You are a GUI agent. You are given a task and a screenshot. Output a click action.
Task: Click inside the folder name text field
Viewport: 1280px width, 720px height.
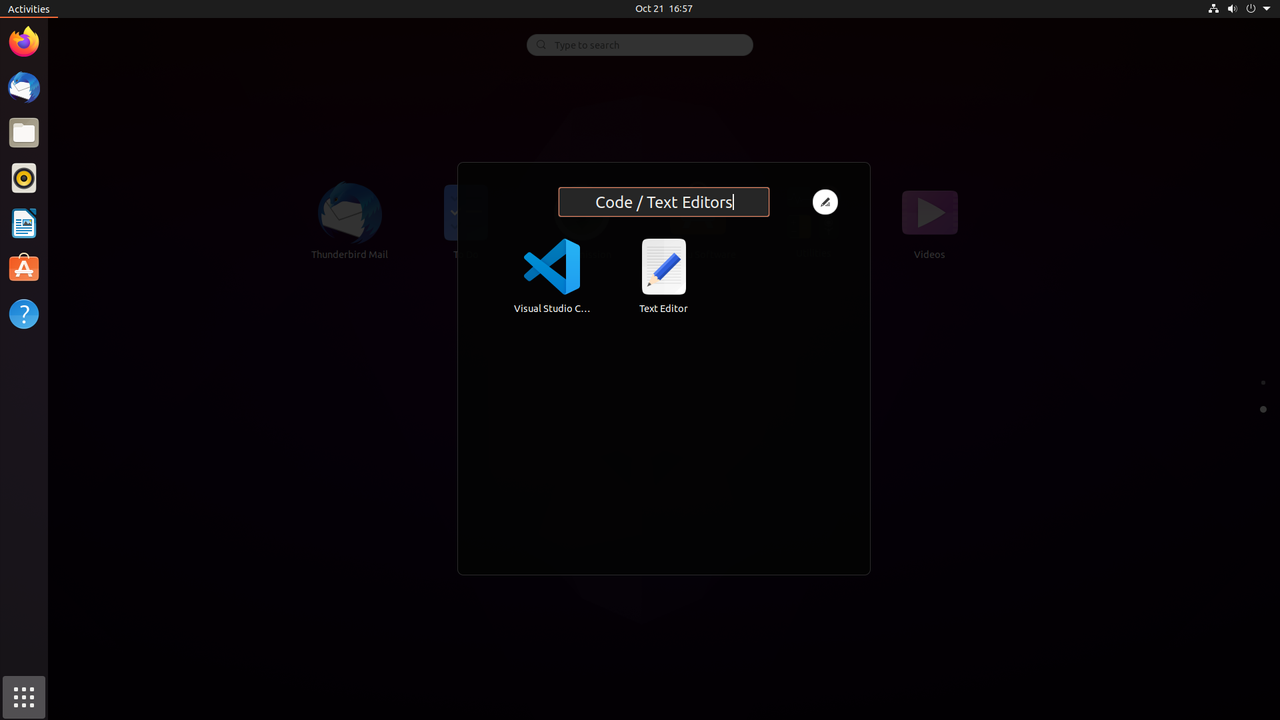(664, 202)
